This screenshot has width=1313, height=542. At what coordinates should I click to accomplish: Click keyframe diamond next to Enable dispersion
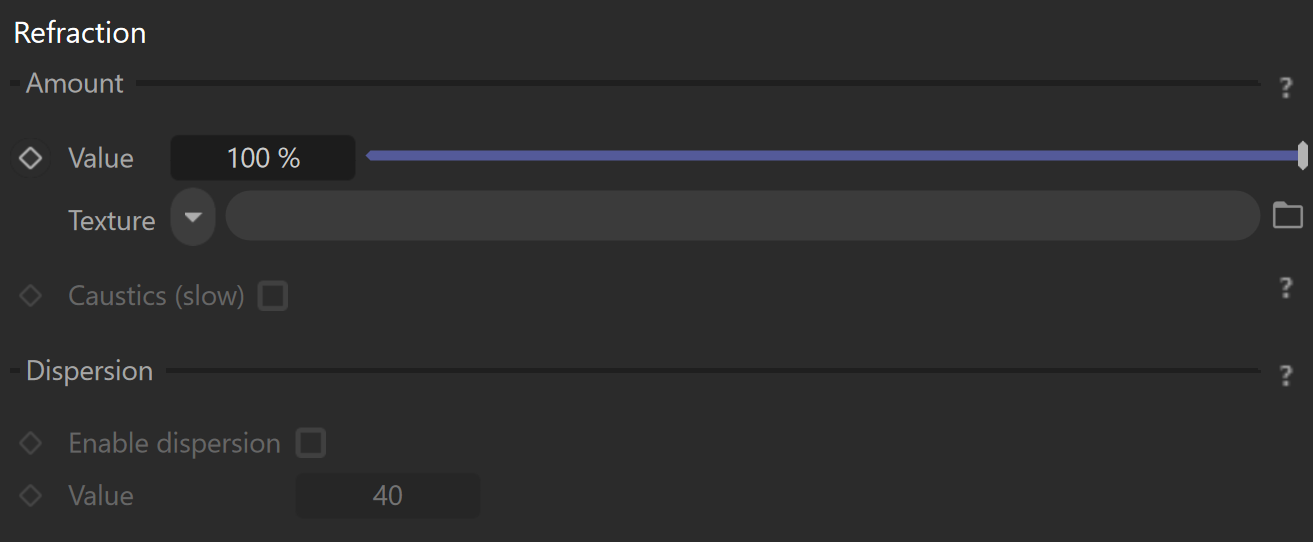30,443
